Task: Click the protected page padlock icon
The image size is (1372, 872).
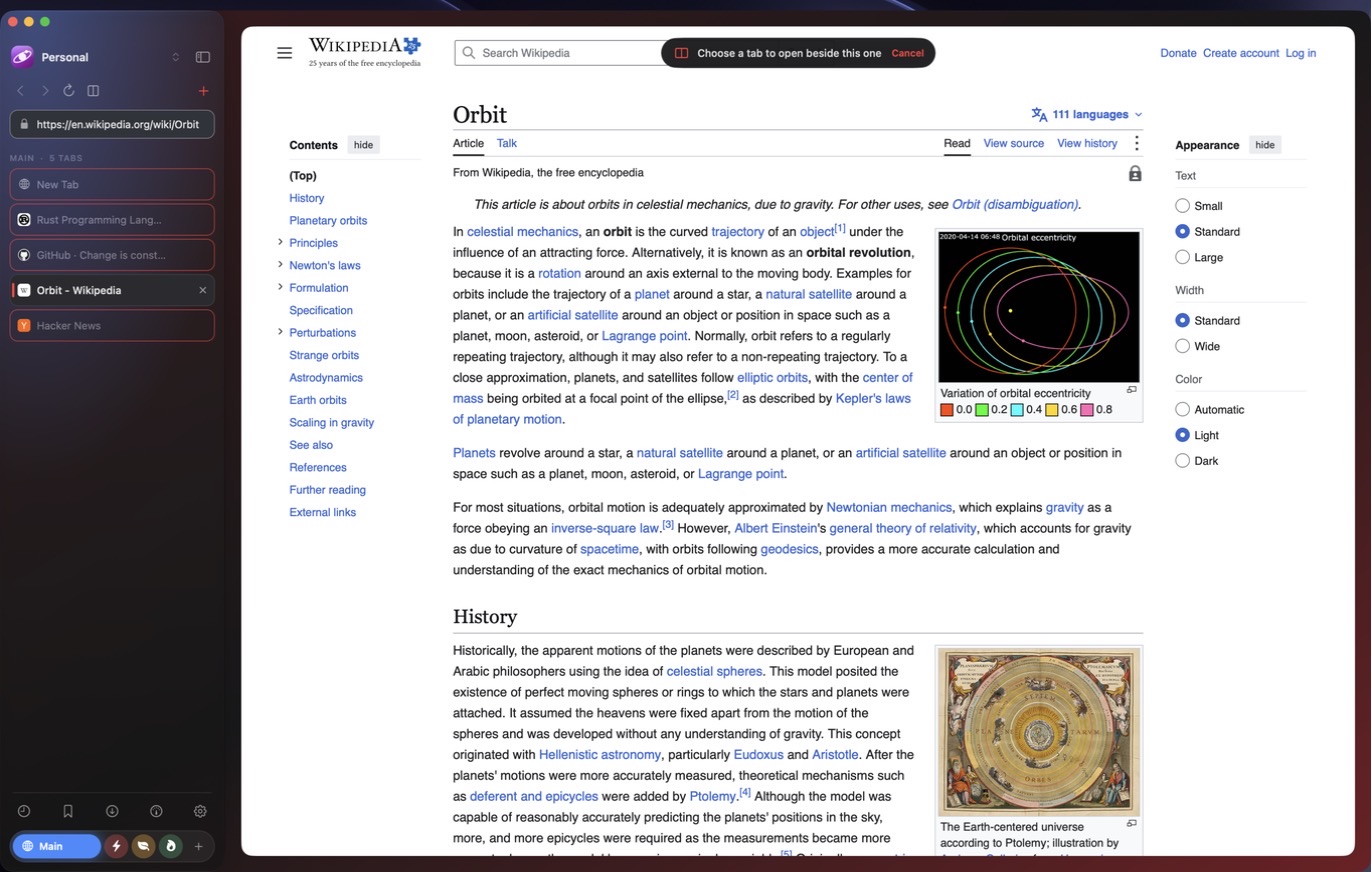Action: point(1135,173)
